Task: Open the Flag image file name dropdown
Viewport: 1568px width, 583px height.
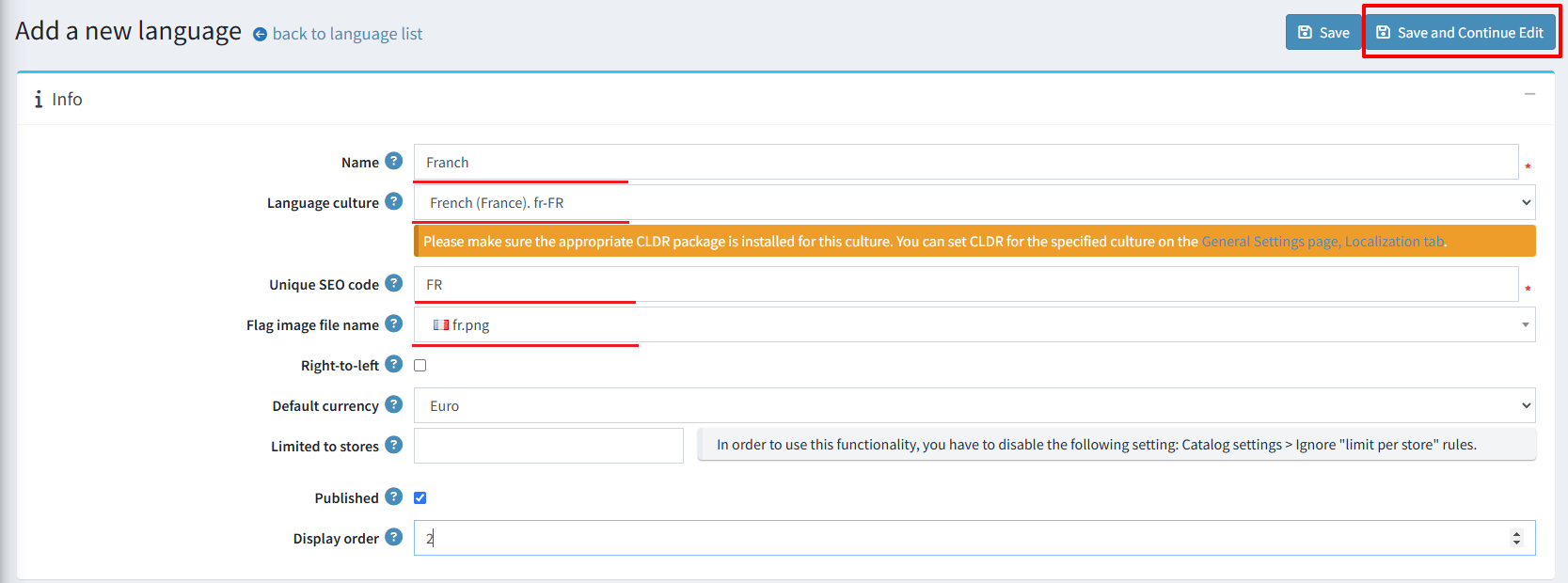Action: coord(974,325)
